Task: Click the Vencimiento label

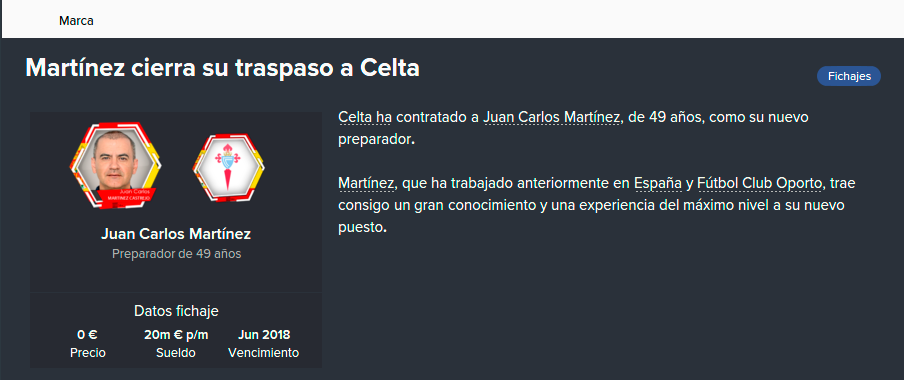Action: point(263,353)
